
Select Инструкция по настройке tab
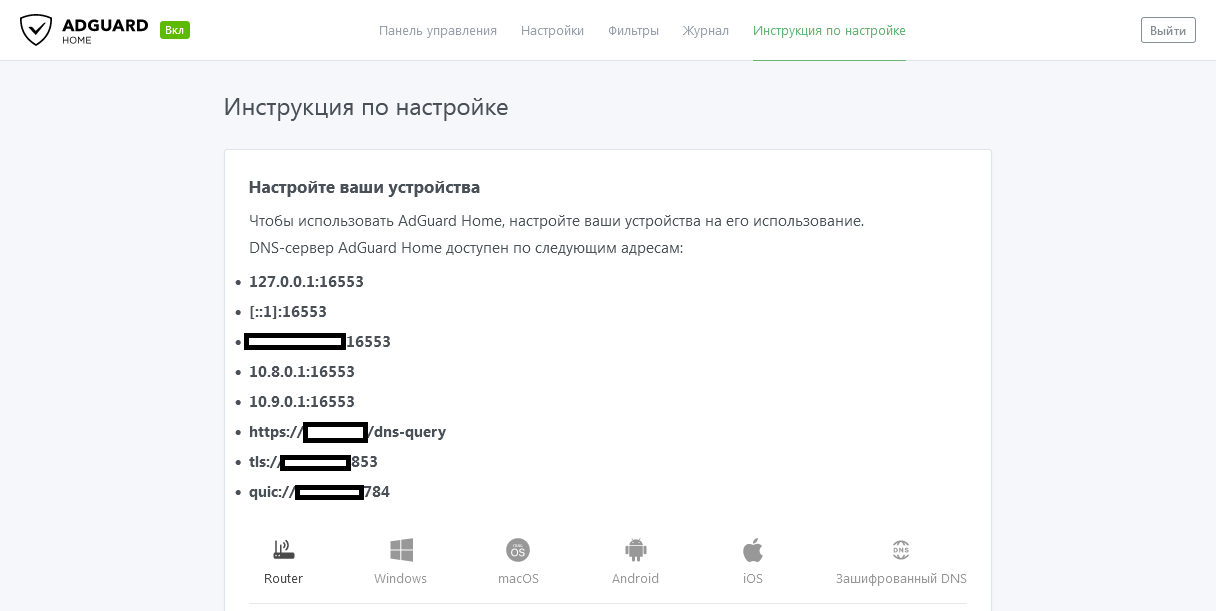click(829, 30)
